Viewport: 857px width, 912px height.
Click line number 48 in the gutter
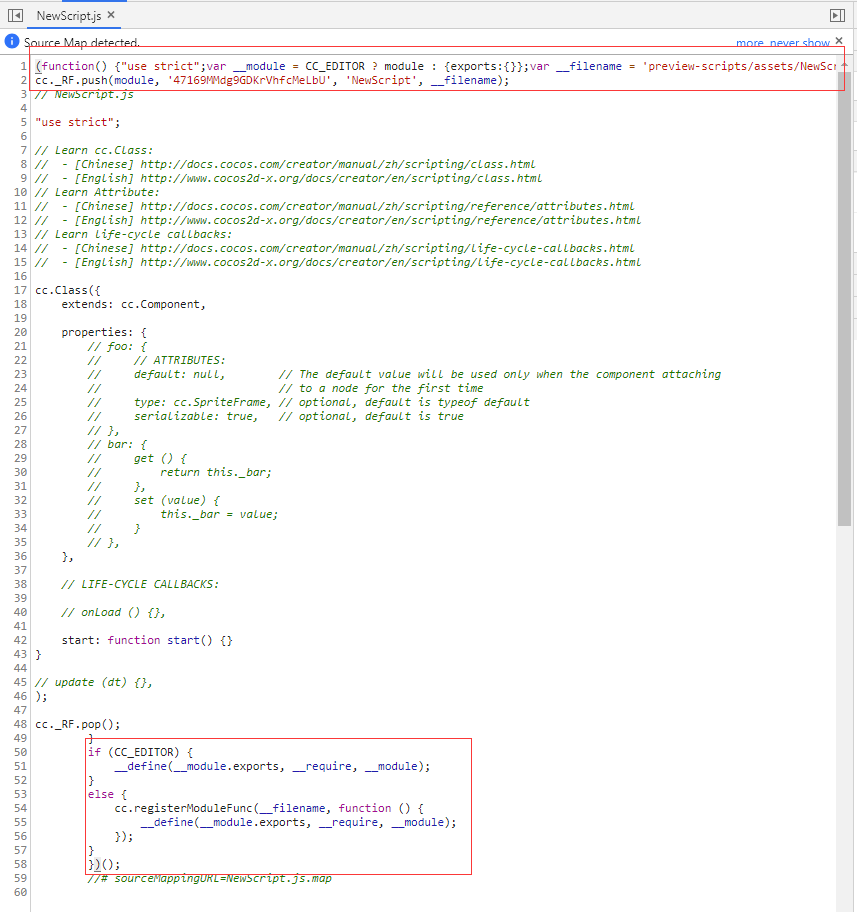pos(20,724)
